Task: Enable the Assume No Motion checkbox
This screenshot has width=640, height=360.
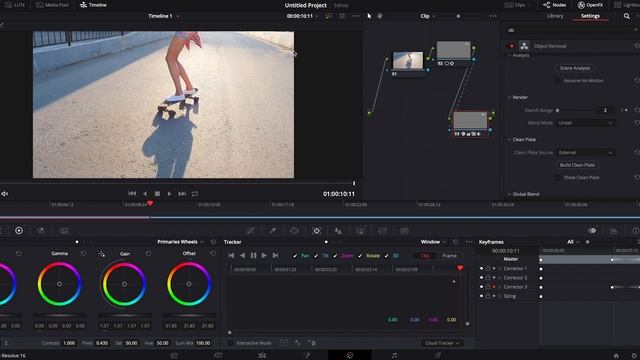Action: pos(558,81)
